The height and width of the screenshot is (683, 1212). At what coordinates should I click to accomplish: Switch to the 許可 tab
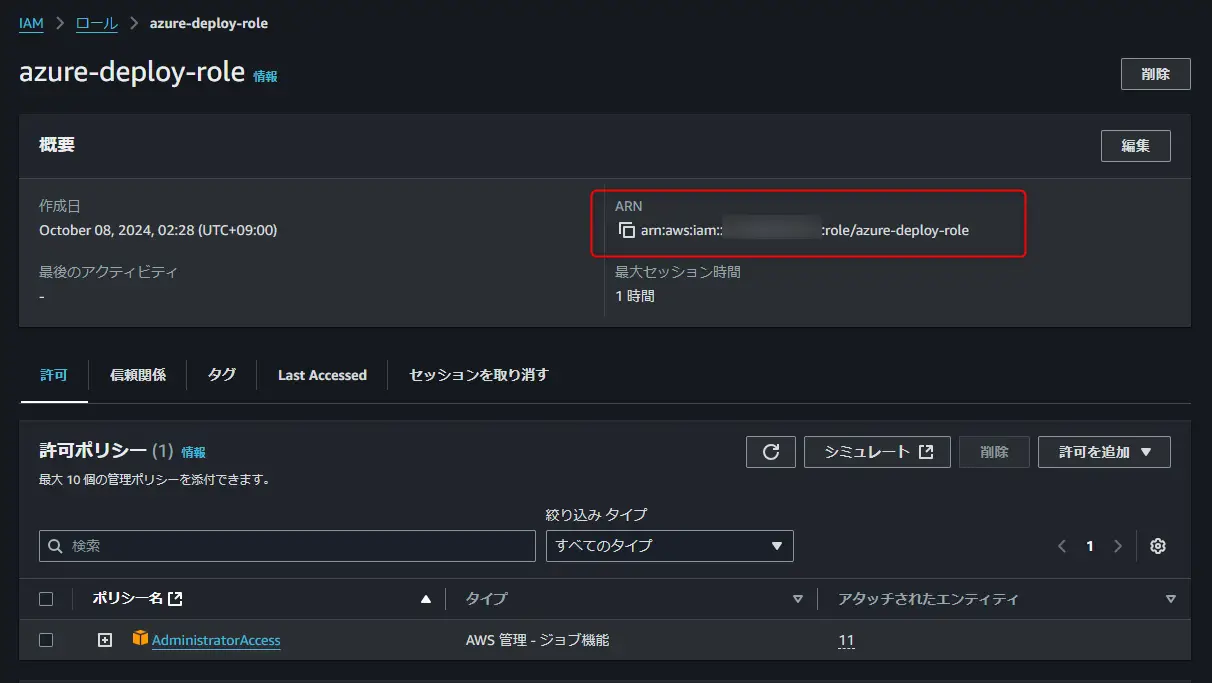click(x=54, y=375)
